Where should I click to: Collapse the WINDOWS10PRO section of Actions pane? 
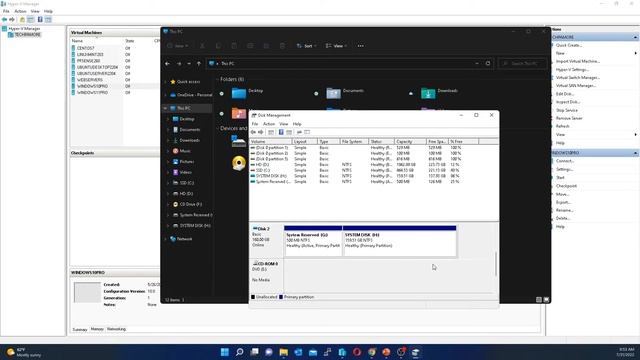[635, 153]
